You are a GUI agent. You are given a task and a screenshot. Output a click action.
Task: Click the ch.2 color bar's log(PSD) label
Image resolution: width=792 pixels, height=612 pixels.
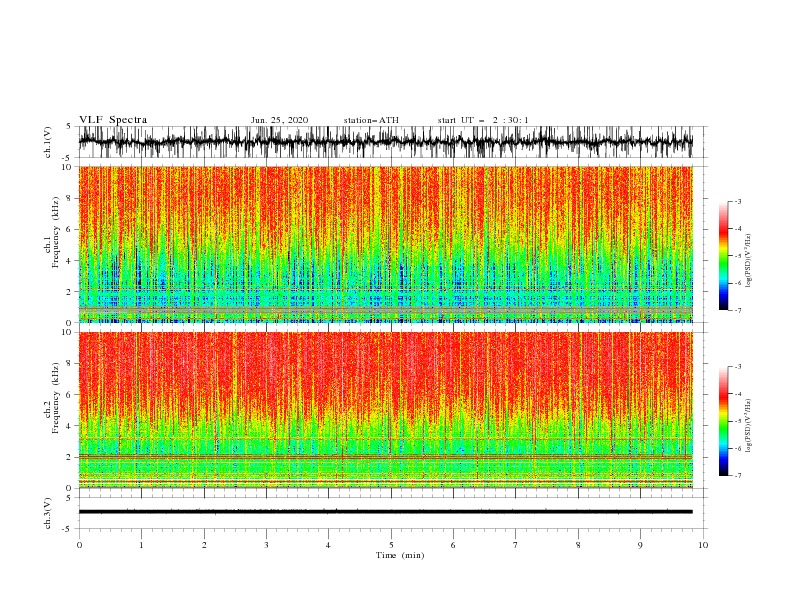coord(748,425)
